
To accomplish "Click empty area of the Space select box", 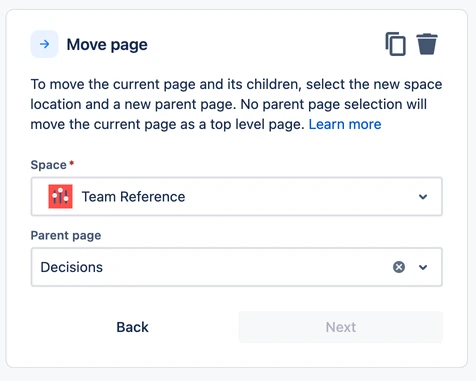I will point(300,197).
